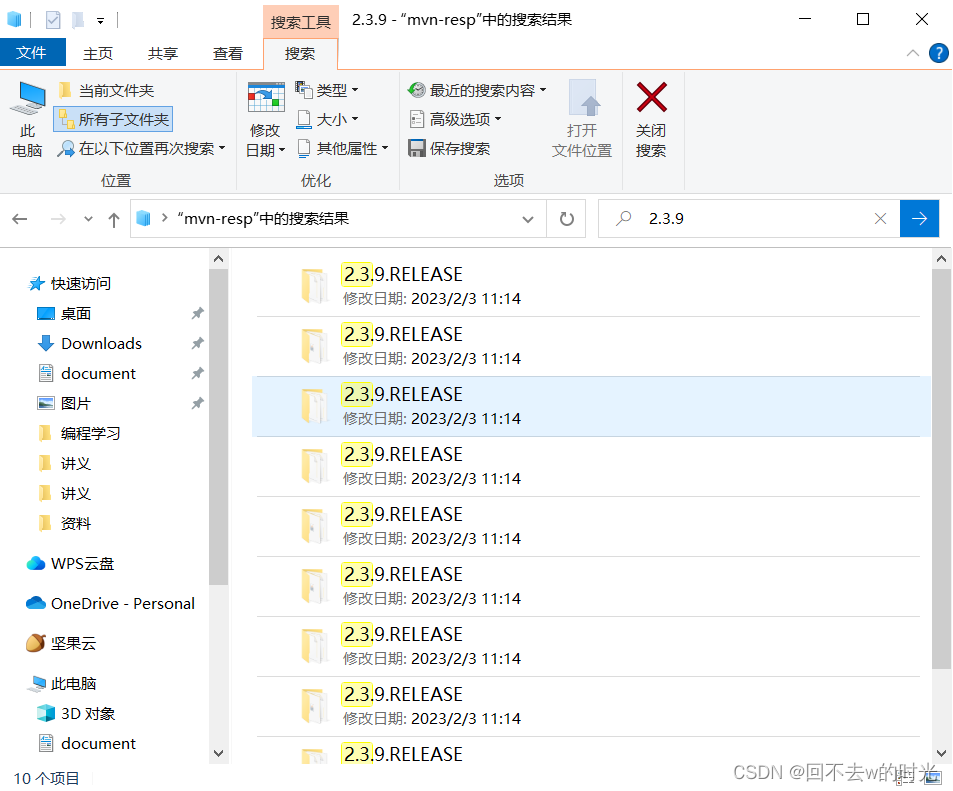
Task: Select OneDrive - Personal
Action: 111,603
